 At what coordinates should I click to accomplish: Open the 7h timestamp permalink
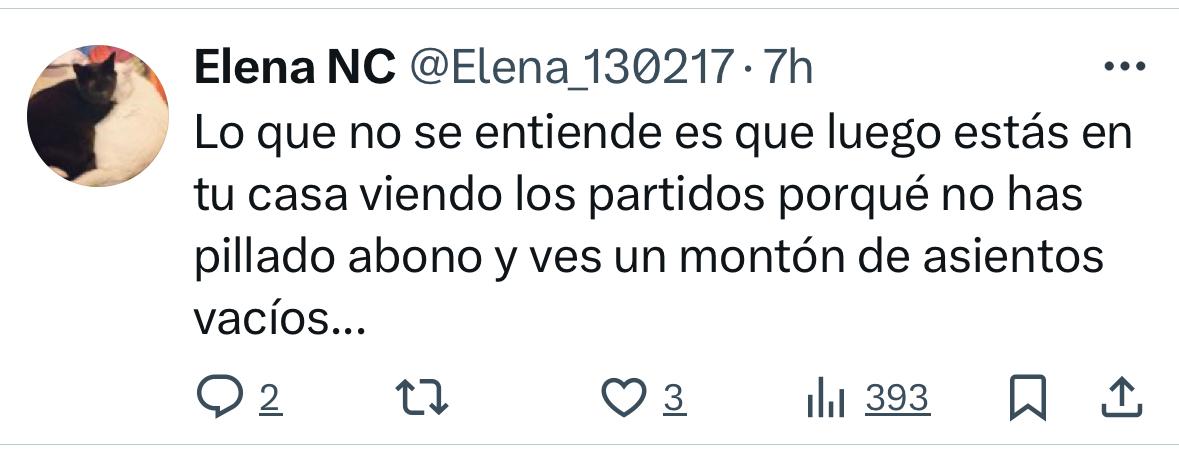pyautogui.click(x=788, y=68)
